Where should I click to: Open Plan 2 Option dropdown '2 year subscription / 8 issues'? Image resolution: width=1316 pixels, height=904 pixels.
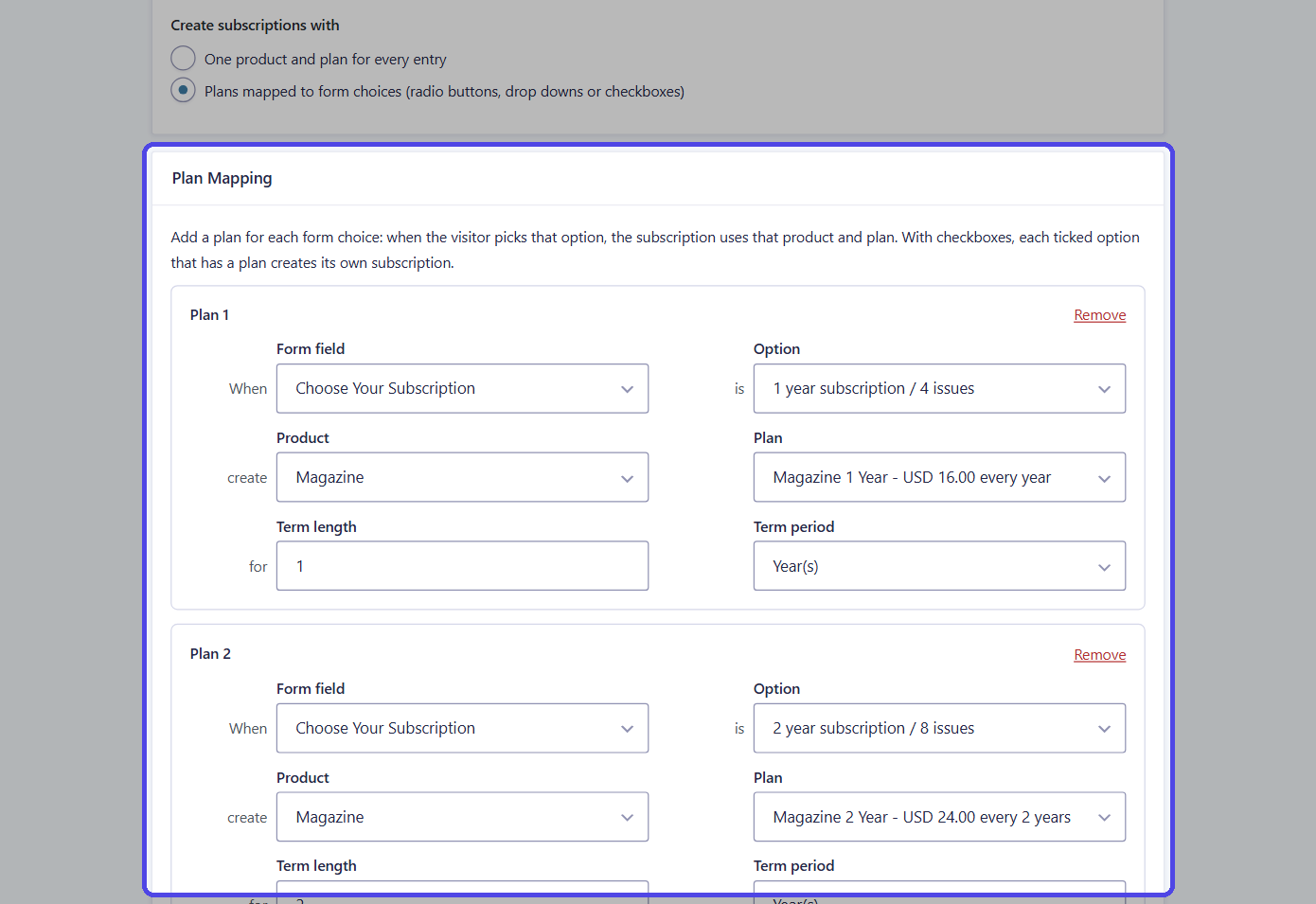pyautogui.click(x=939, y=728)
